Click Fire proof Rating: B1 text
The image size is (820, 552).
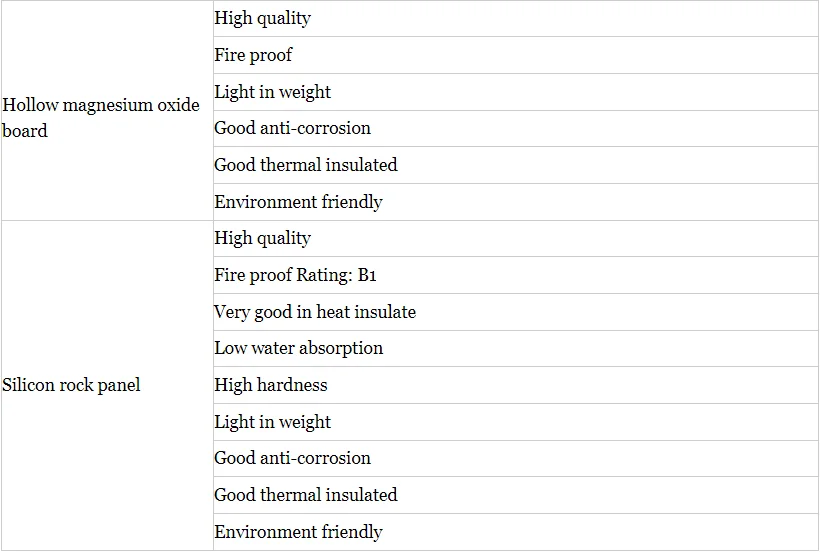tap(295, 275)
